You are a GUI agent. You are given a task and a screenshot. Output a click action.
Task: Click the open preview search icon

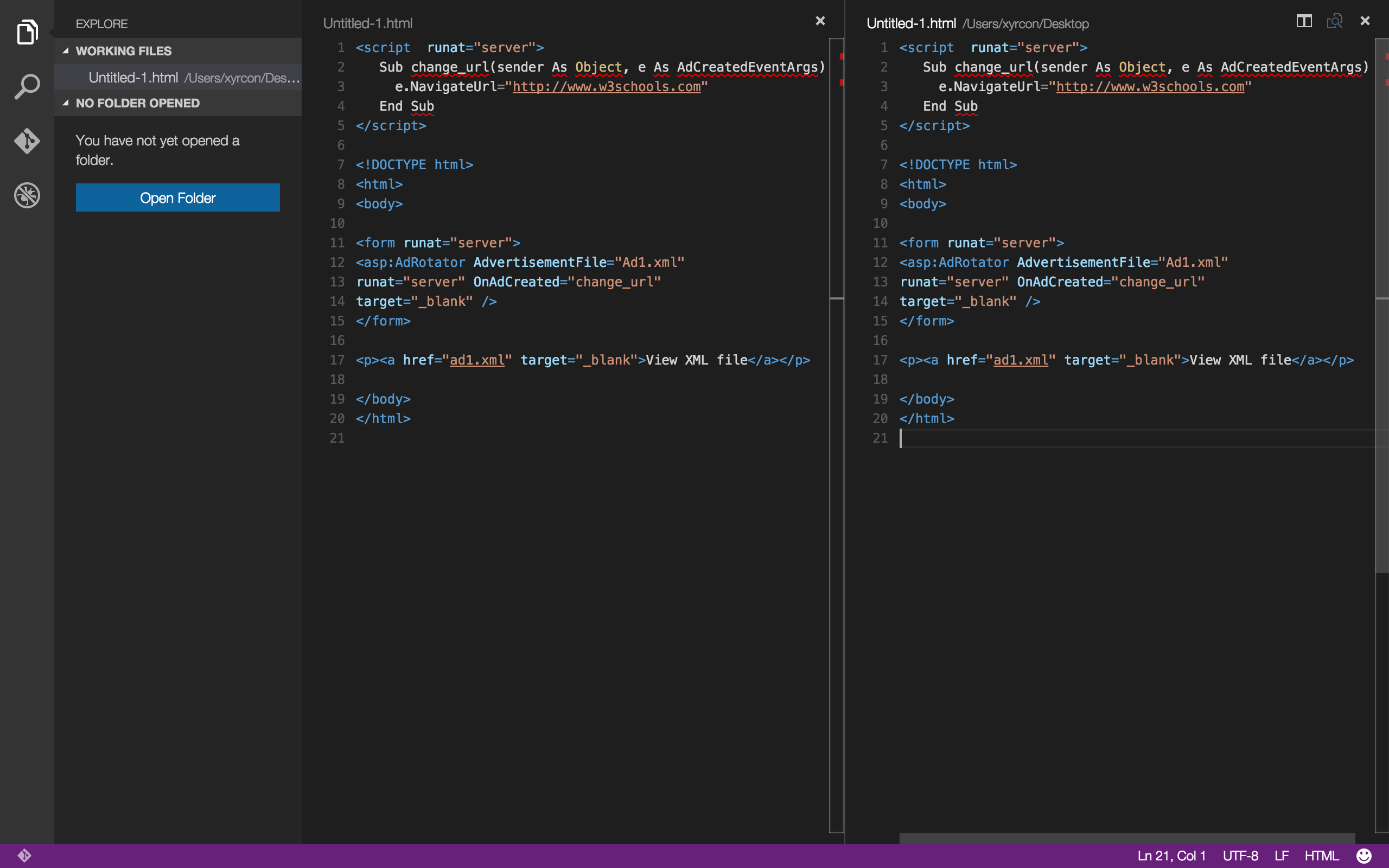[1335, 21]
